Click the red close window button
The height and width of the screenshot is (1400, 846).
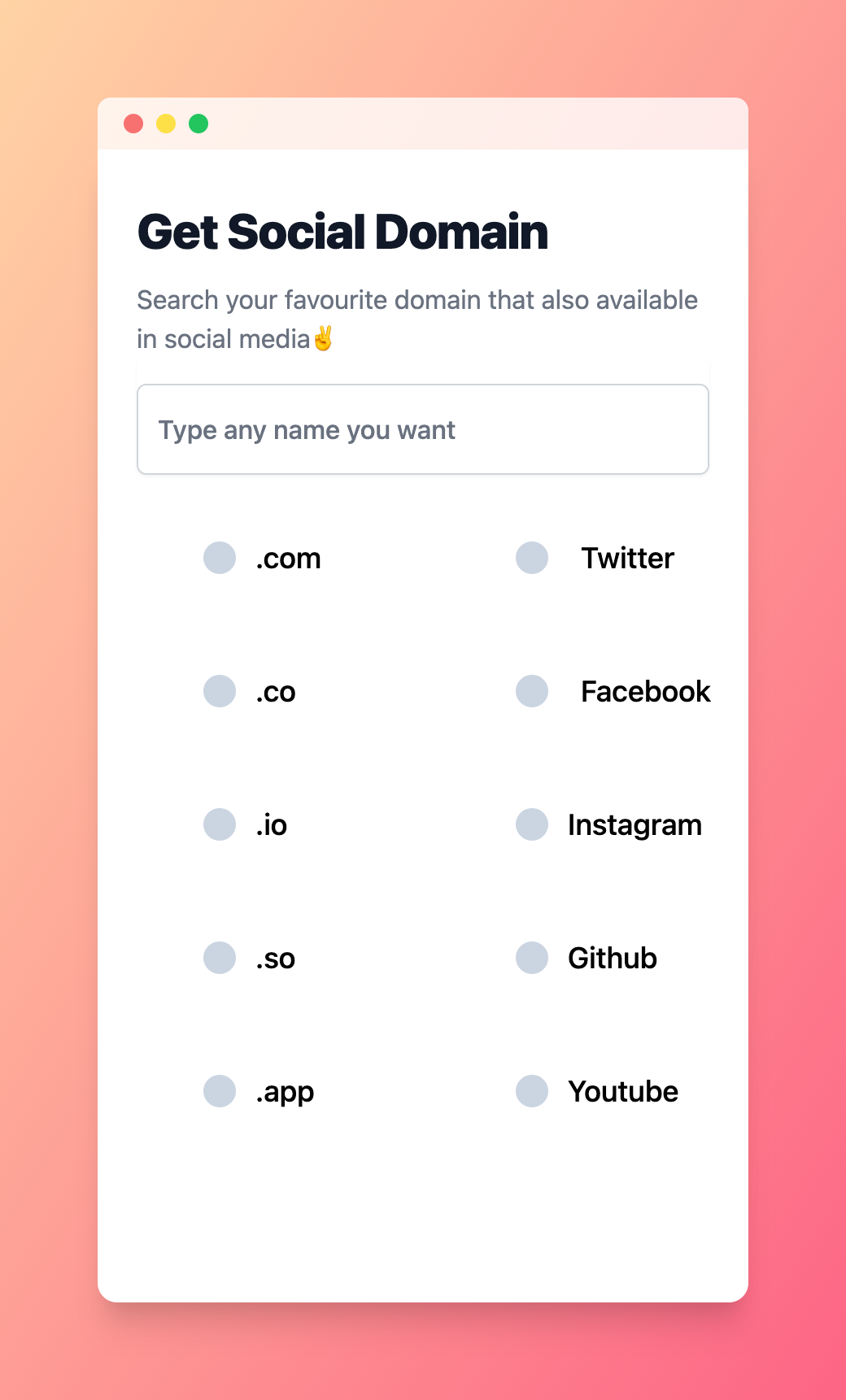[x=133, y=123]
